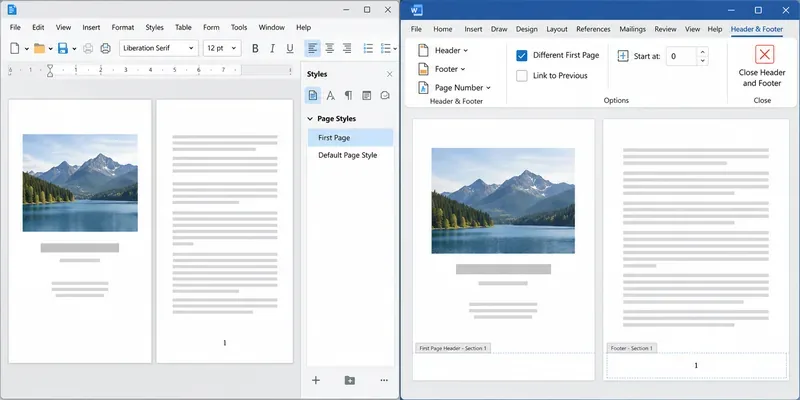Open the New document dropdown arrow

point(27,49)
